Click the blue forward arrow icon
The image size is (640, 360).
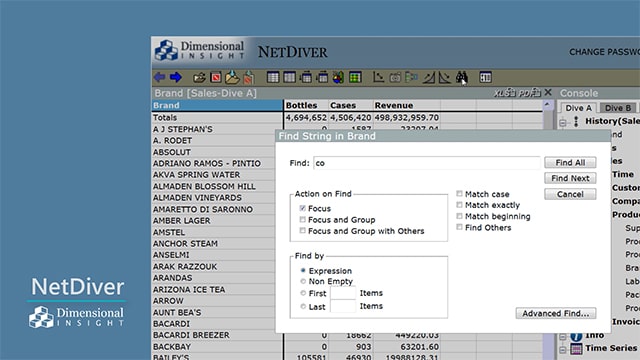176,77
